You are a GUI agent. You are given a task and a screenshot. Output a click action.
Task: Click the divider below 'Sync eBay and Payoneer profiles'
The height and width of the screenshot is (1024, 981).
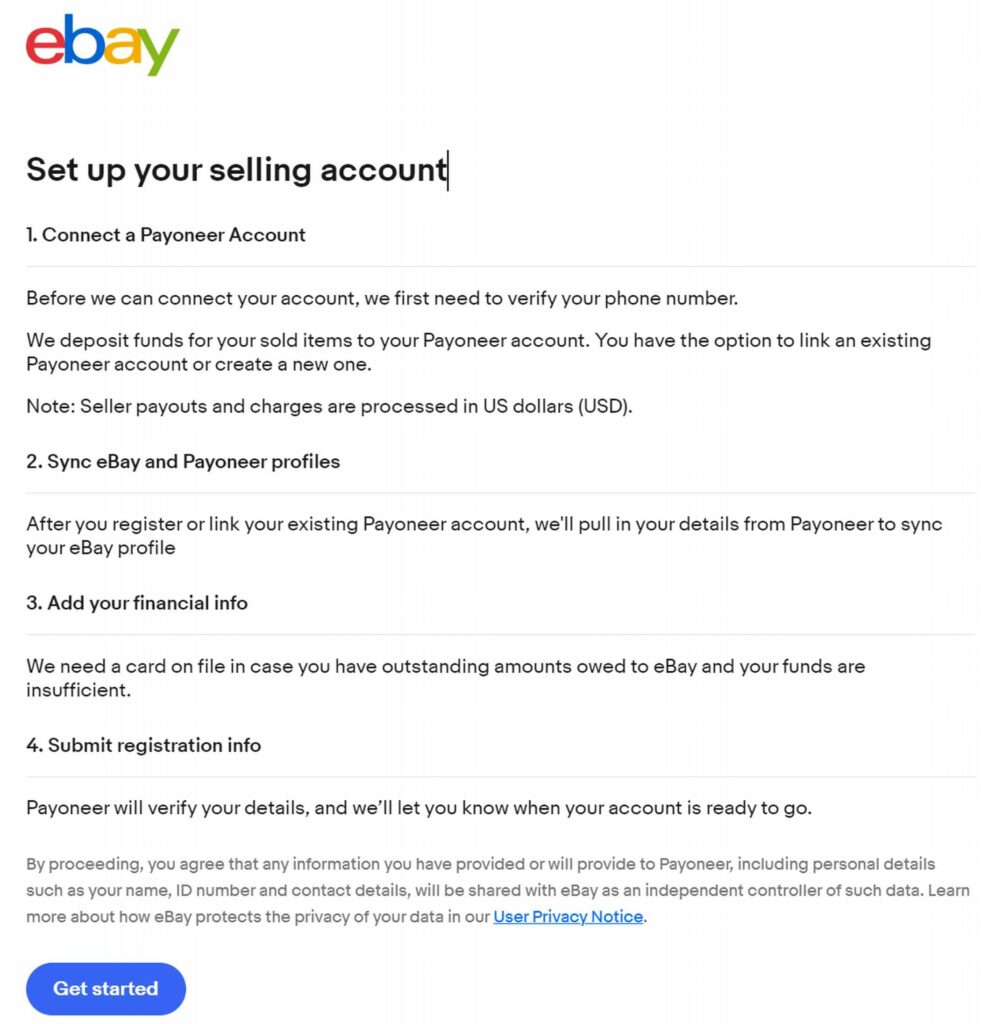click(500, 493)
